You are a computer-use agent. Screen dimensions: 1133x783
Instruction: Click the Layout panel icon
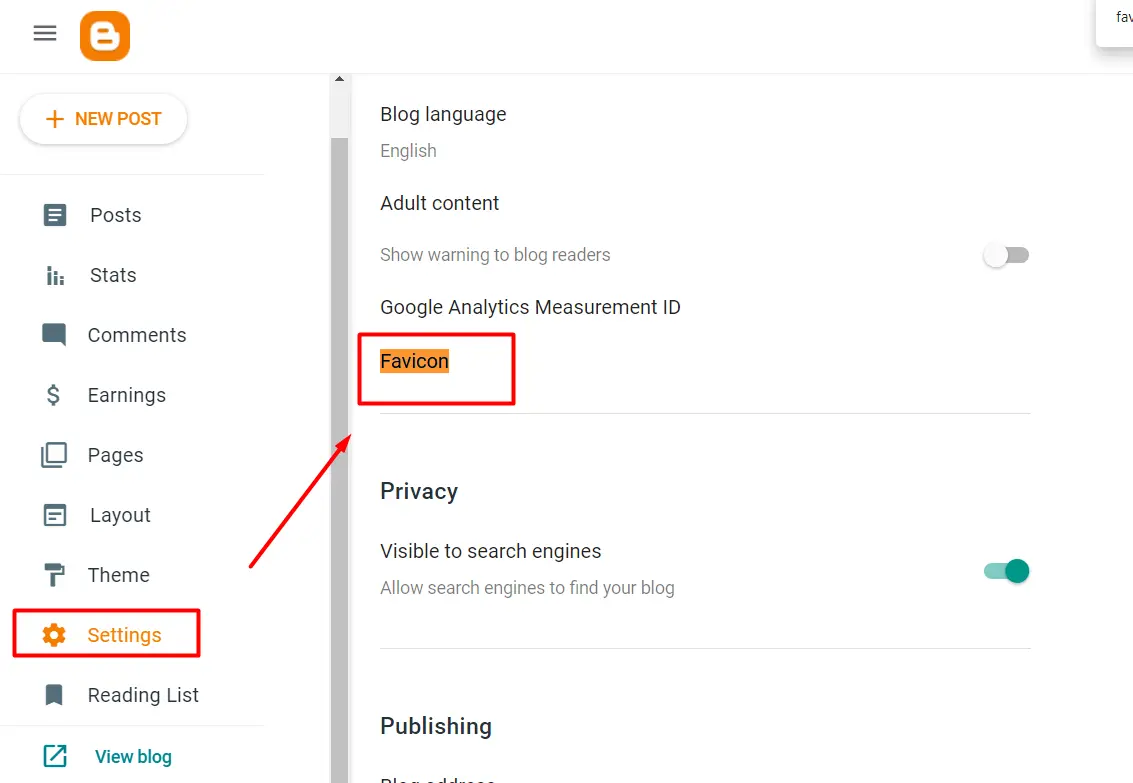pyautogui.click(x=55, y=515)
